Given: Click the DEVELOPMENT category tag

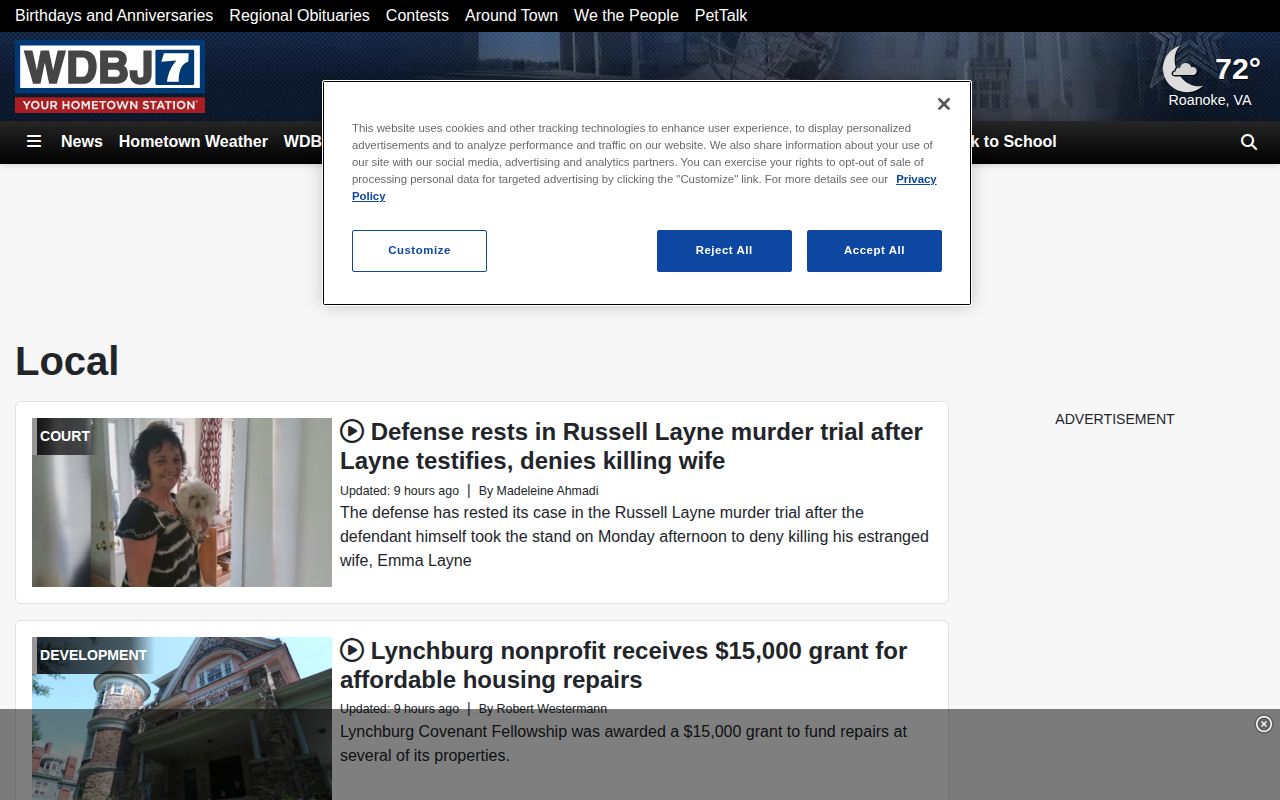Looking at the screenshot, I should click(93, 655).
